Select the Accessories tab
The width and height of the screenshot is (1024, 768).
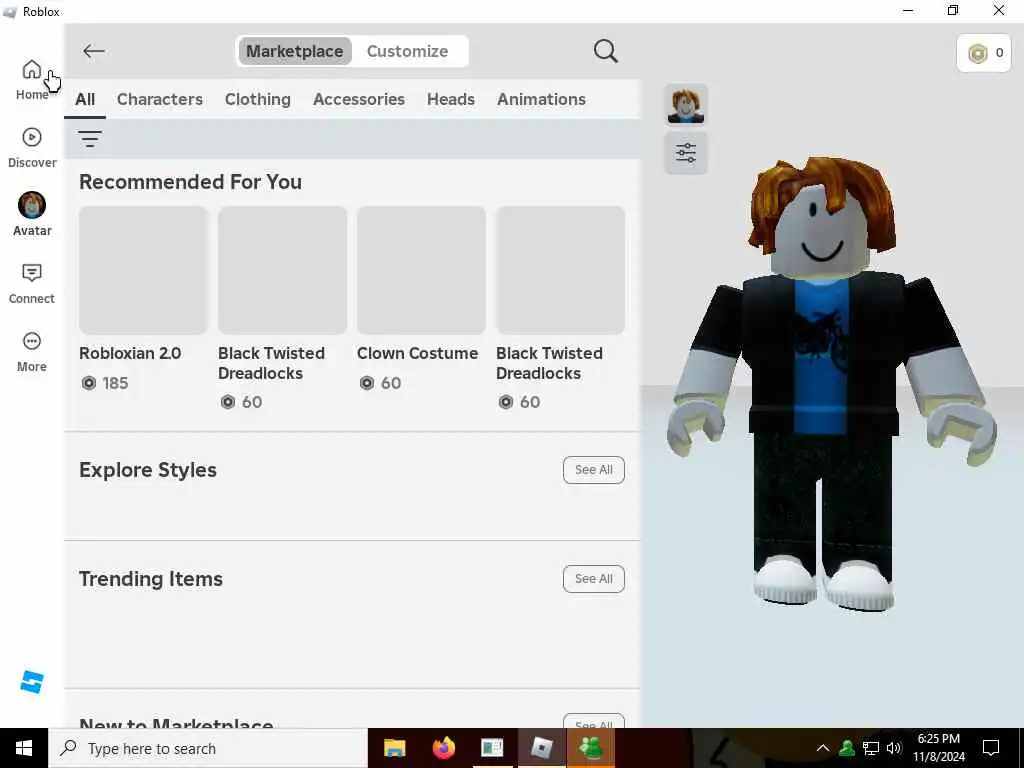(x=359, y=99)
